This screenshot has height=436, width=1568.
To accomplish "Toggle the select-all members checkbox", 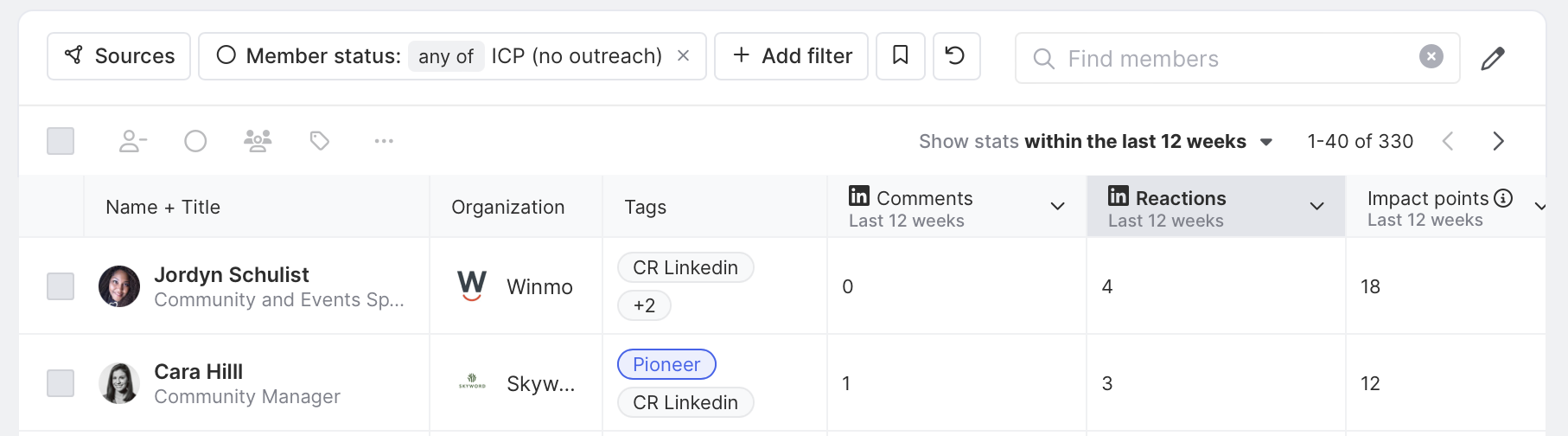I will pyautogui.click(x=61, y=141).
